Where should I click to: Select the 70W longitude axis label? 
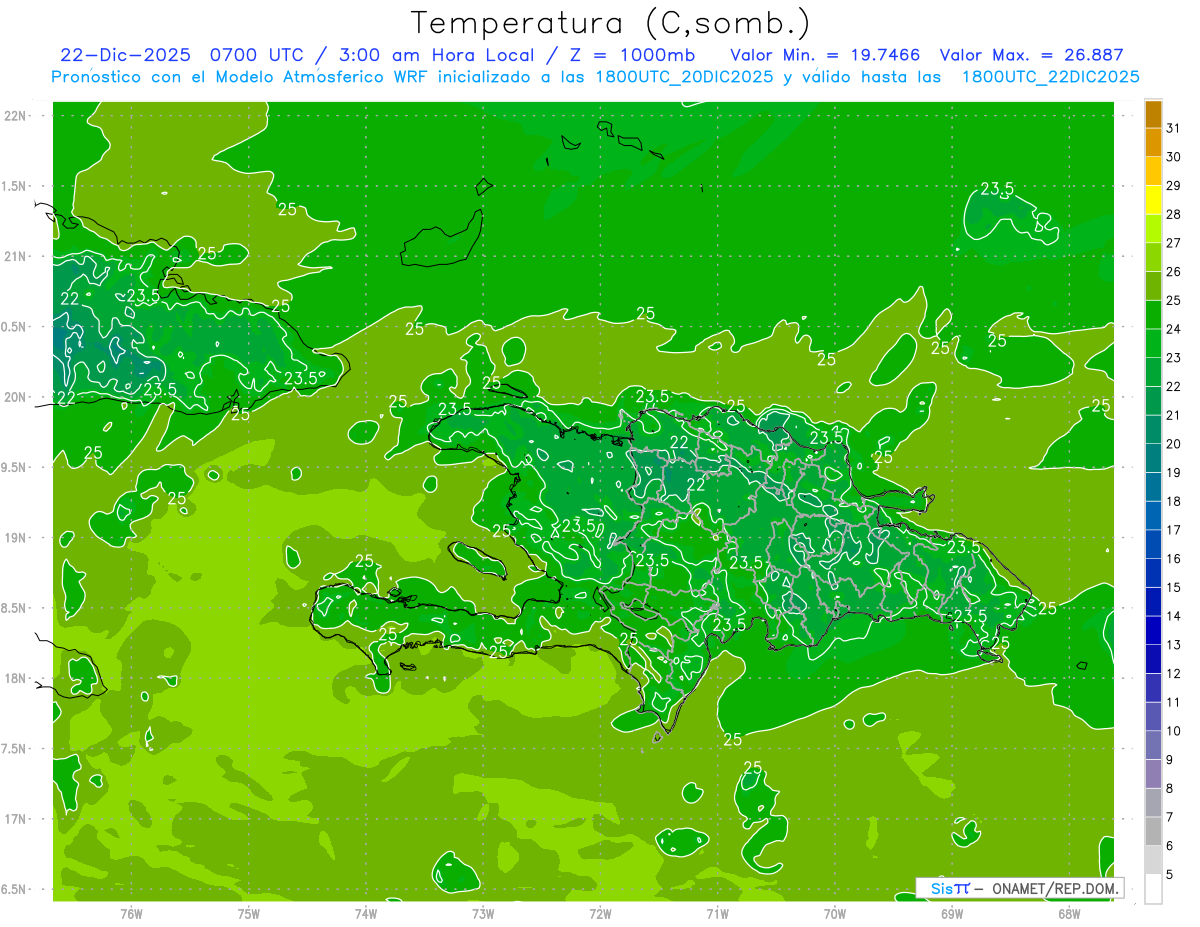835,914
